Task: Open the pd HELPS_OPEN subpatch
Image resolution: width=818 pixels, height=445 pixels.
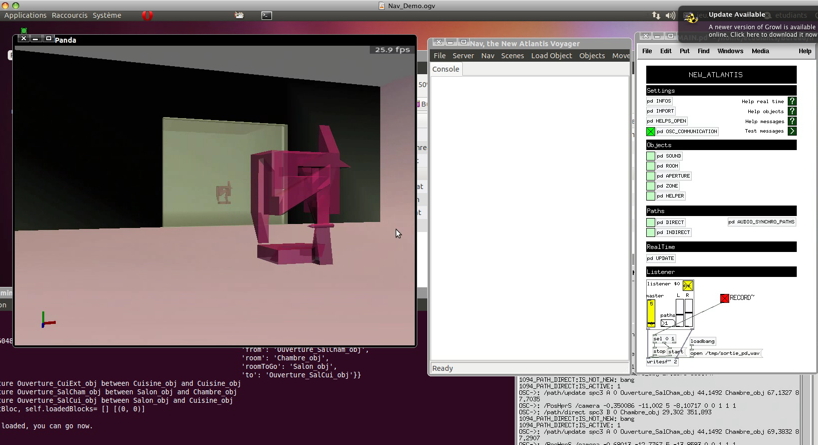Action: pyautogui.click(x=667, y=121)
